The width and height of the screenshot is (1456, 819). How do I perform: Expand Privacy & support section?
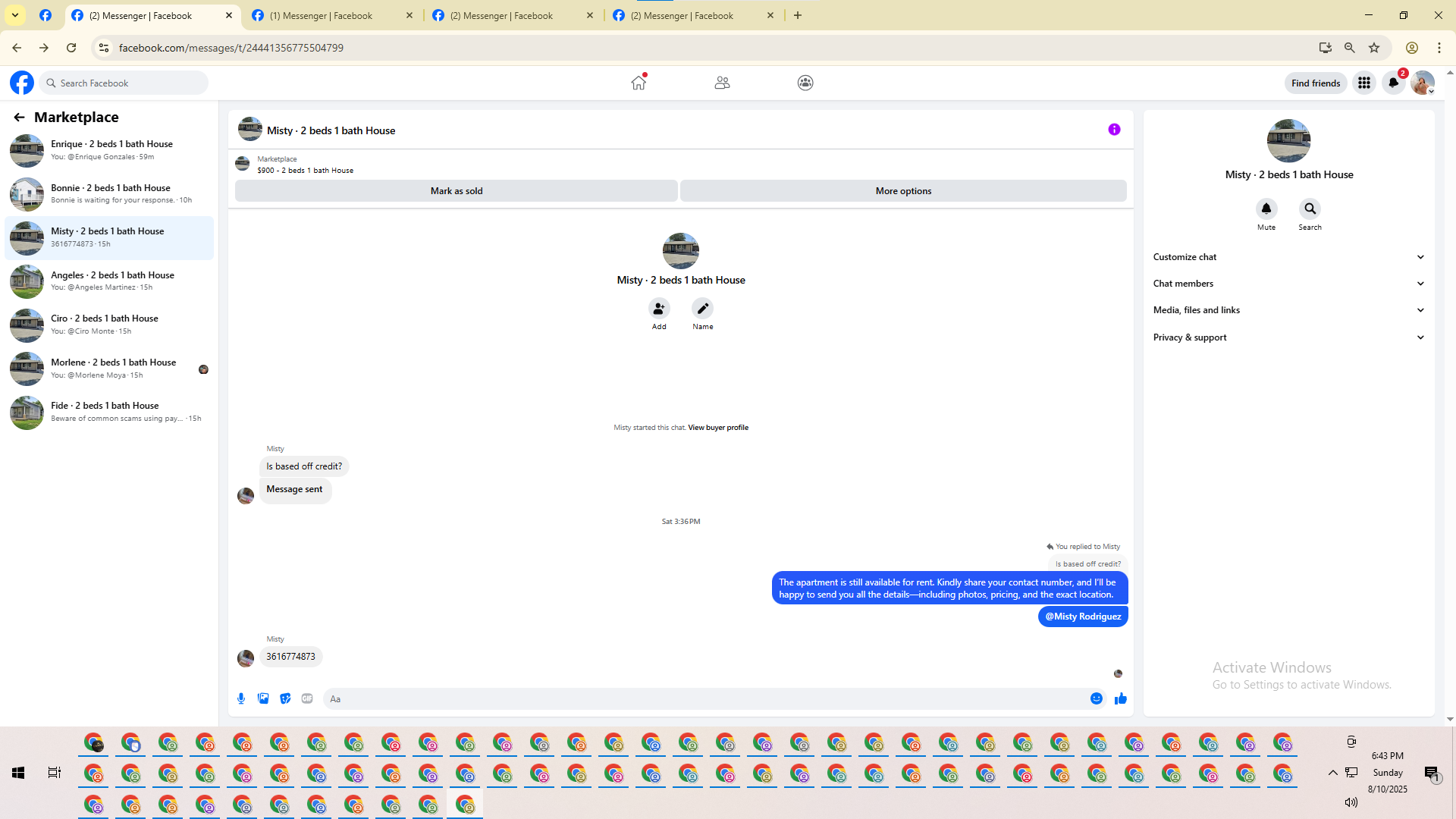(x=1288, y=337)
